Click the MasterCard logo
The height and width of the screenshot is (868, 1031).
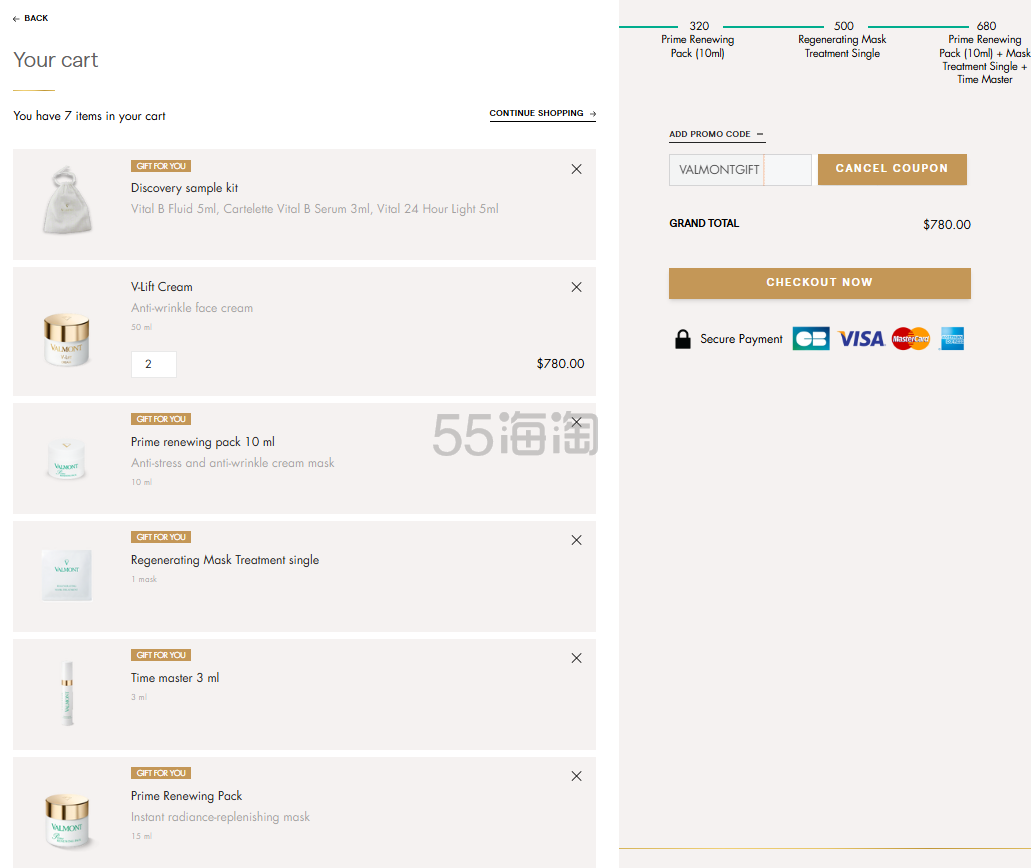click(x=911, y=339)
